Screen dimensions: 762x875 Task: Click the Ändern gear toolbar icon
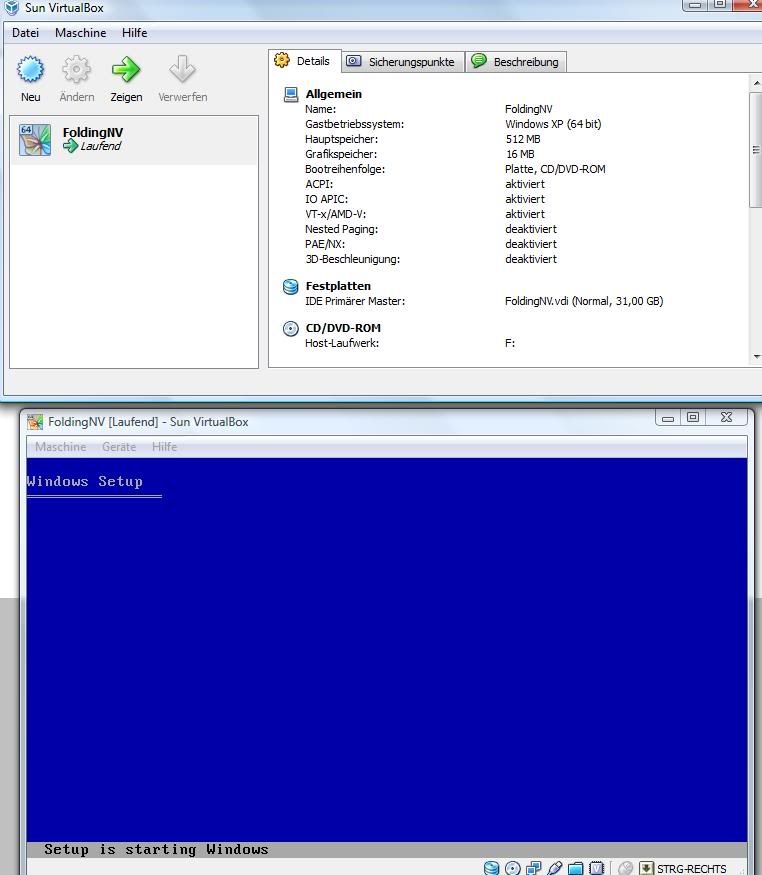point(76,70)
